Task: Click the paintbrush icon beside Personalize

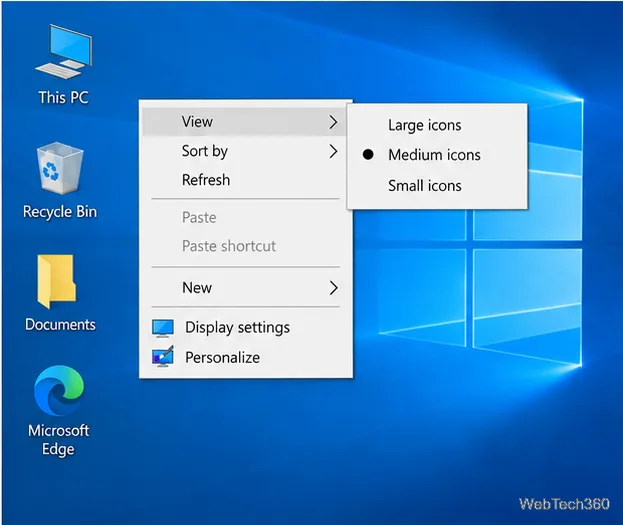Action: pos(163,356)
